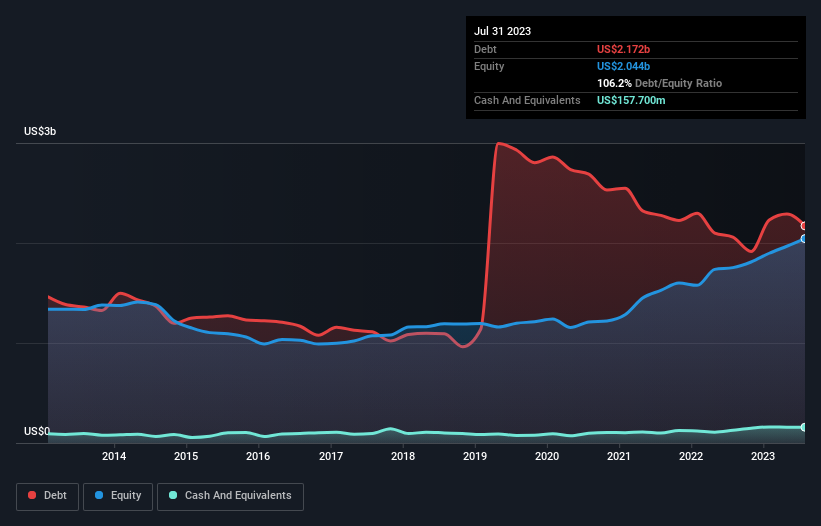Click the 2023 x-axis label
This screenshot has height=526, width=821.
(763, 456)
